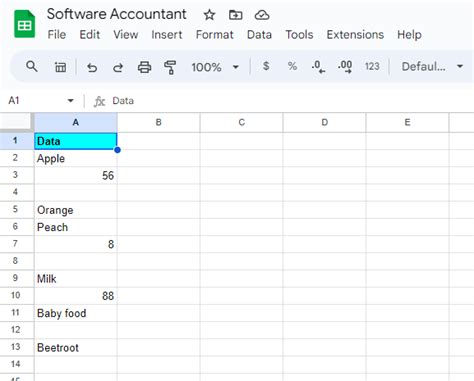Open the Format menu
The width and height of the screenshot is (474, 381).
(215, 35)
